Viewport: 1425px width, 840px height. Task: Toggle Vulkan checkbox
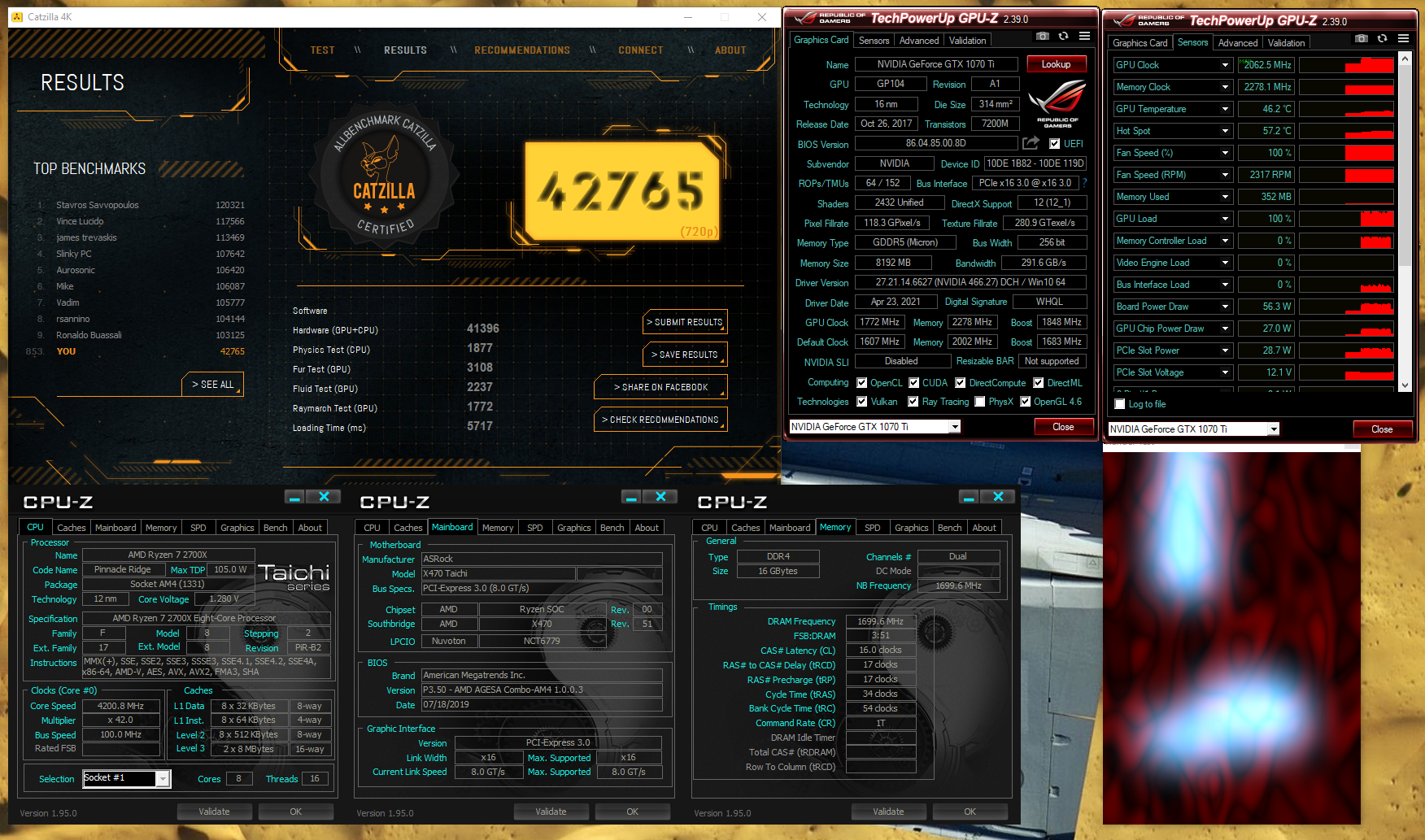point(862,402)
